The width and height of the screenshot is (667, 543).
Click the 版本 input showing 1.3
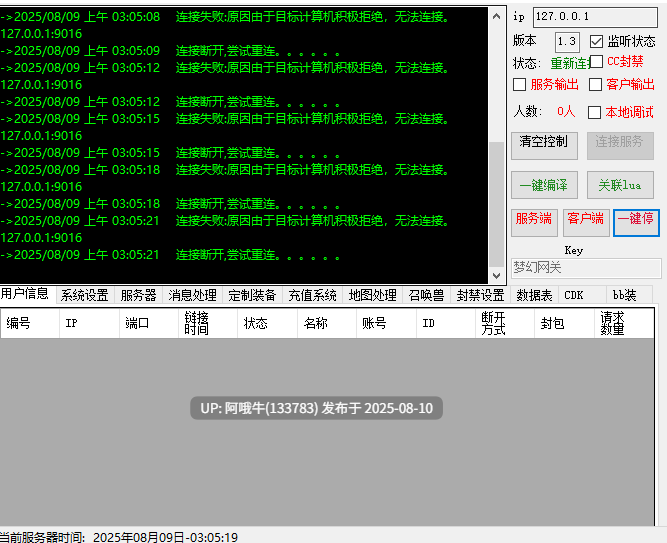567,42
